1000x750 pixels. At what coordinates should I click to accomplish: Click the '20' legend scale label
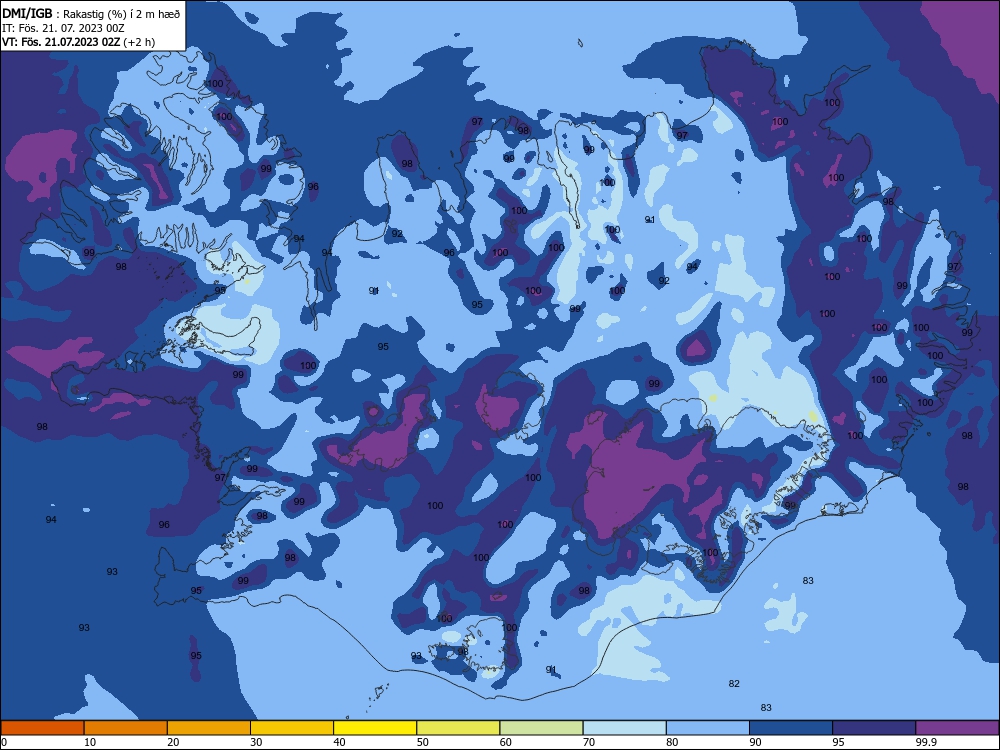(173, 742)
